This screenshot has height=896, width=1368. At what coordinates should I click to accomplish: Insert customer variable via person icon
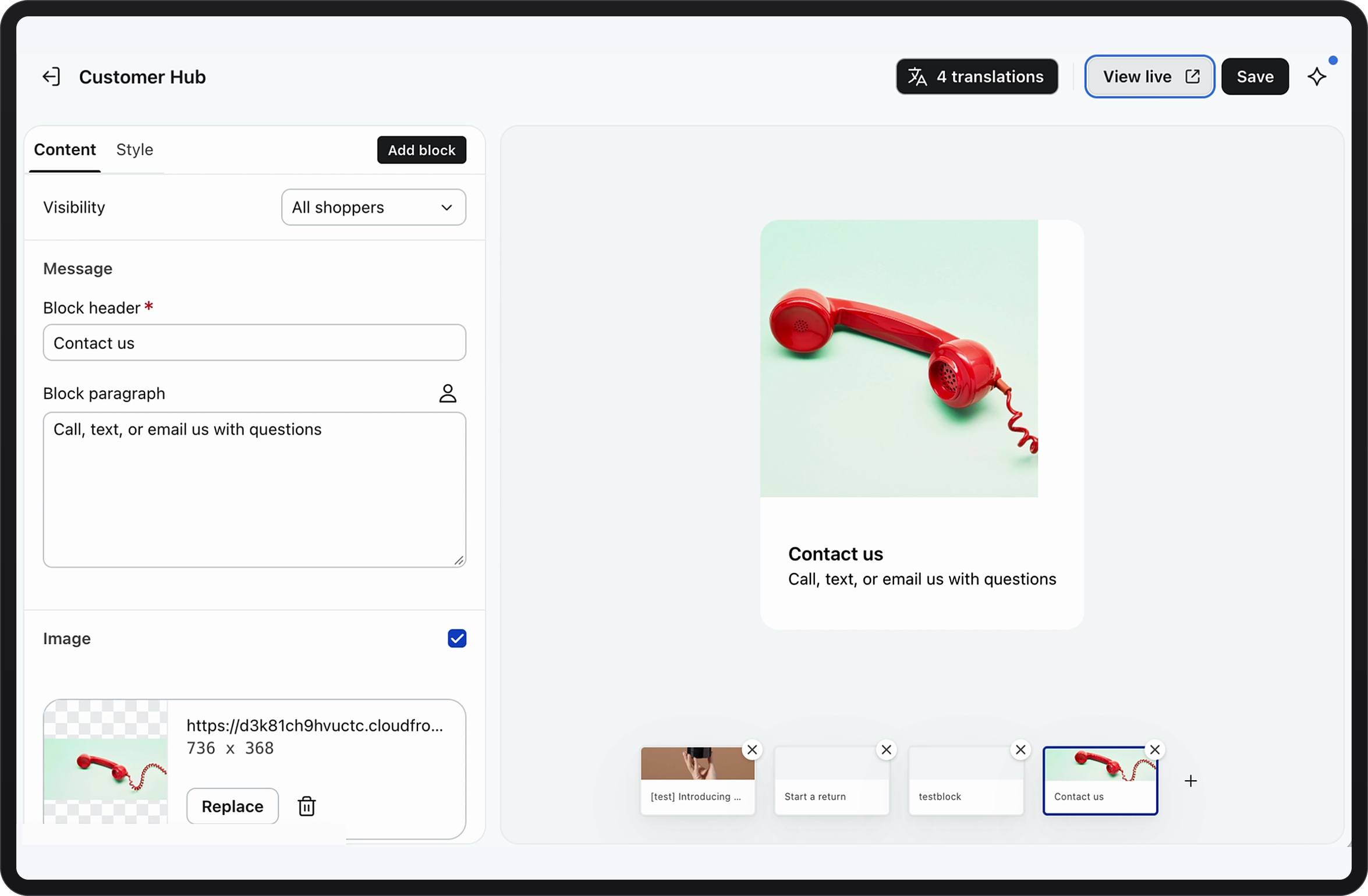(x=447, y=393)
